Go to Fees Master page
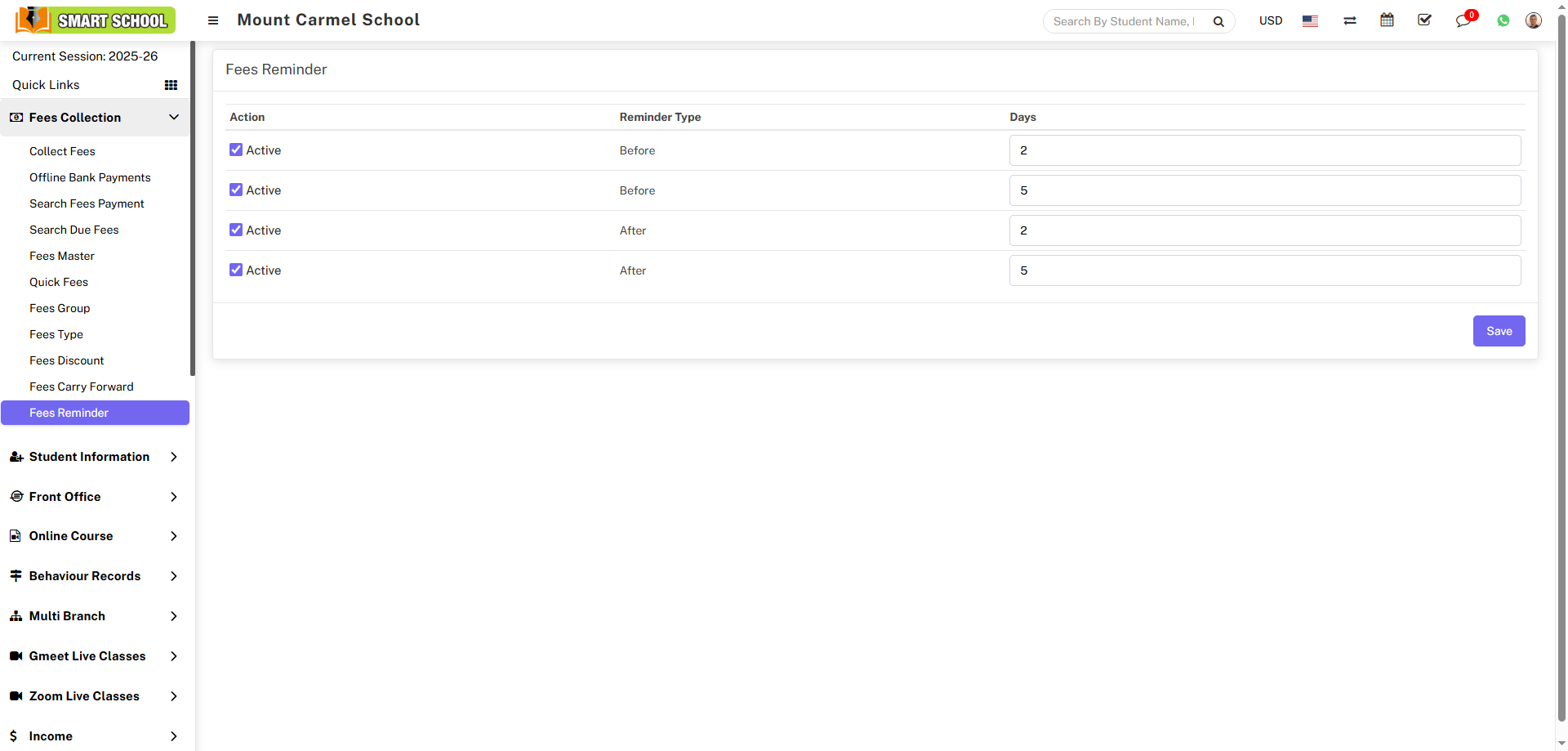 (62, 256)
